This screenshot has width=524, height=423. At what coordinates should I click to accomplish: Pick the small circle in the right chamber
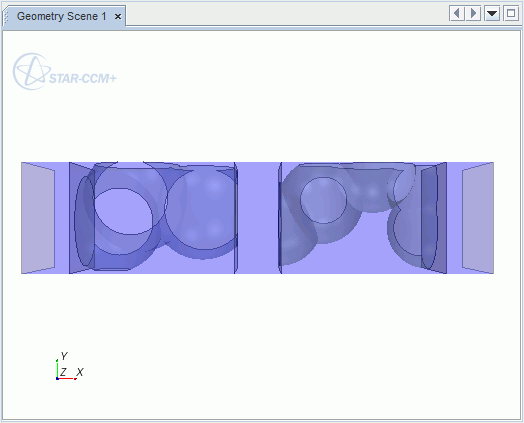point(323,200)
